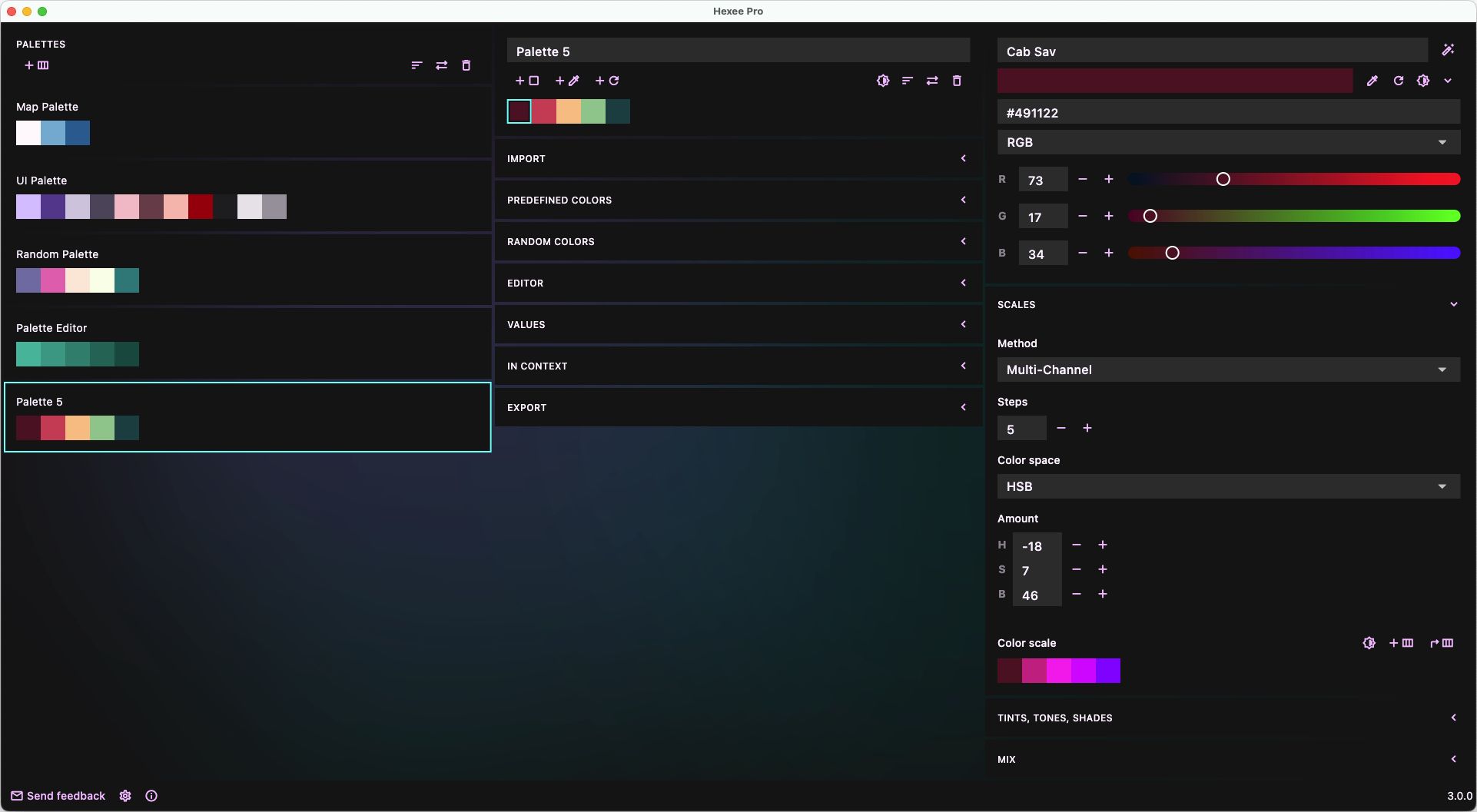
Task: Open the RGB color mode dropdown
Action: [x=1227, y=142]
